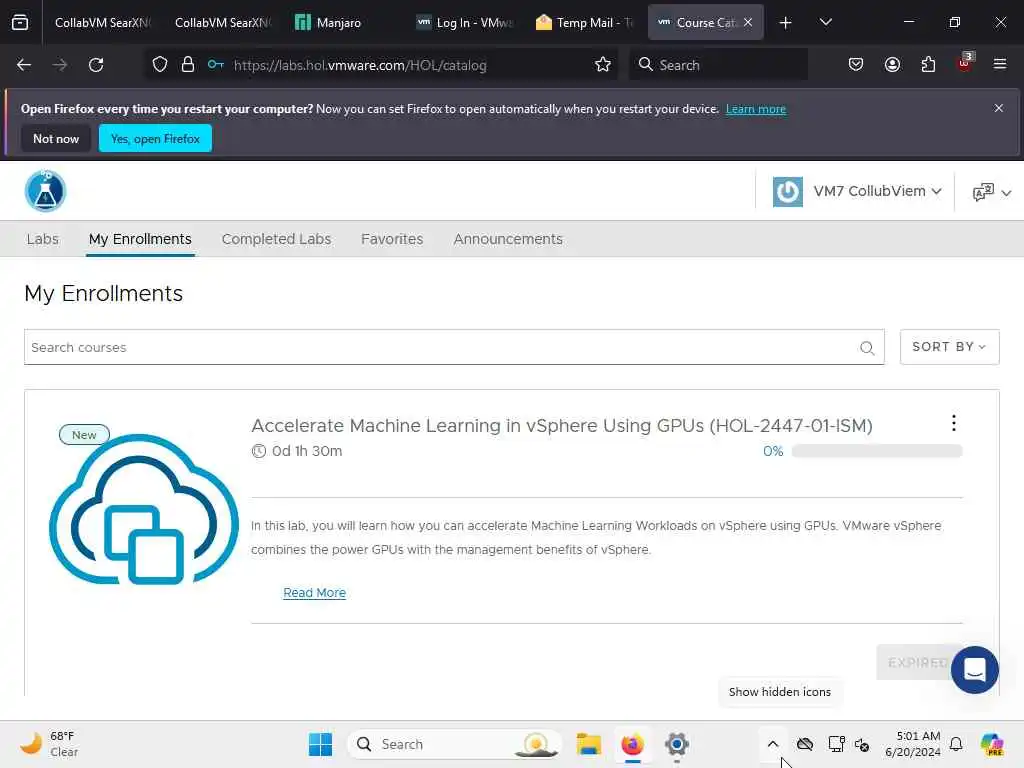Switch to the Labs tab
The height and width of the screenshot is (768, 1024).
[x=42, y=239]
